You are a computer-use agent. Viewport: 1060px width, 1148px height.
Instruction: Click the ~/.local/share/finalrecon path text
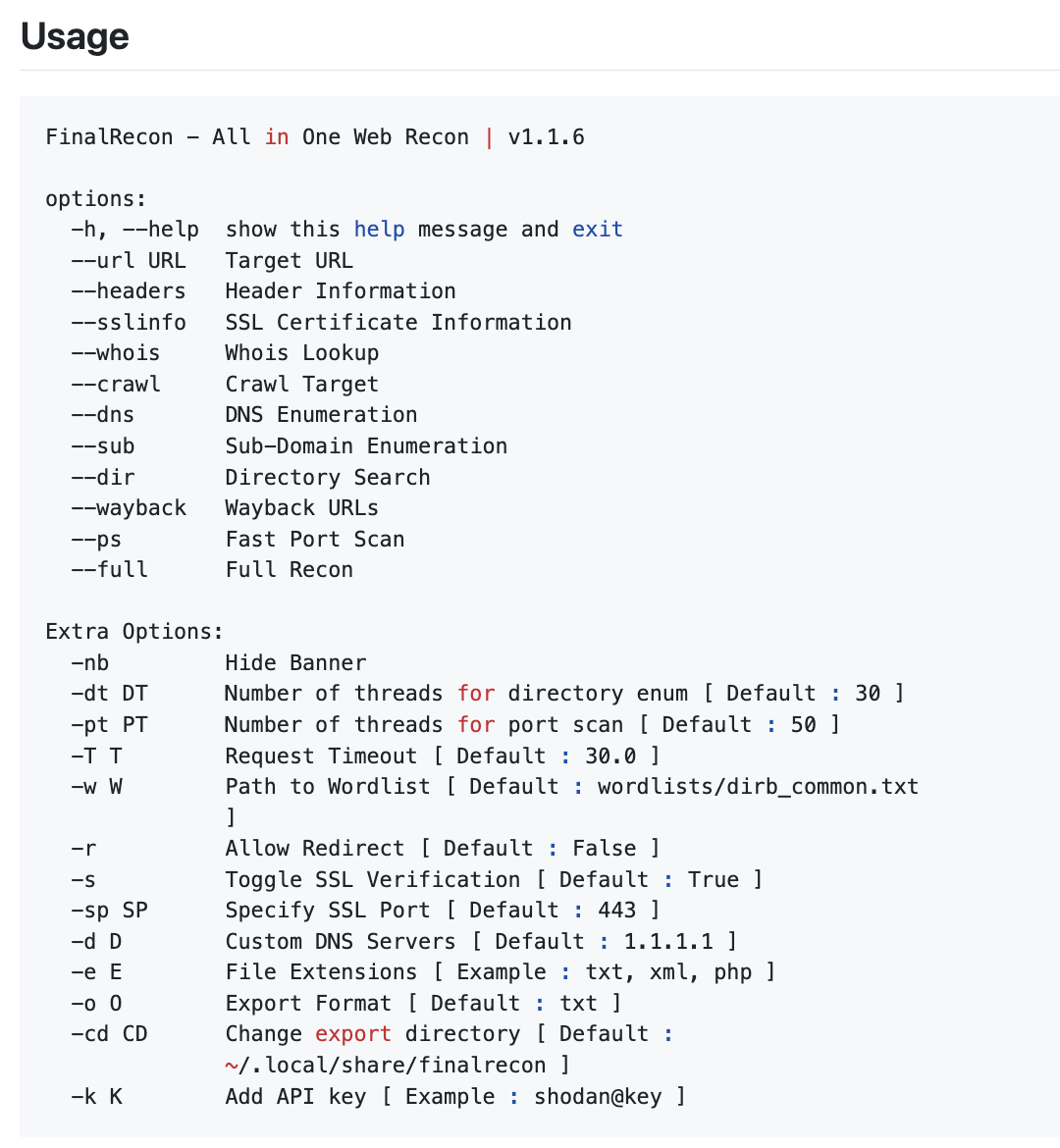[x=386, y=1065]
